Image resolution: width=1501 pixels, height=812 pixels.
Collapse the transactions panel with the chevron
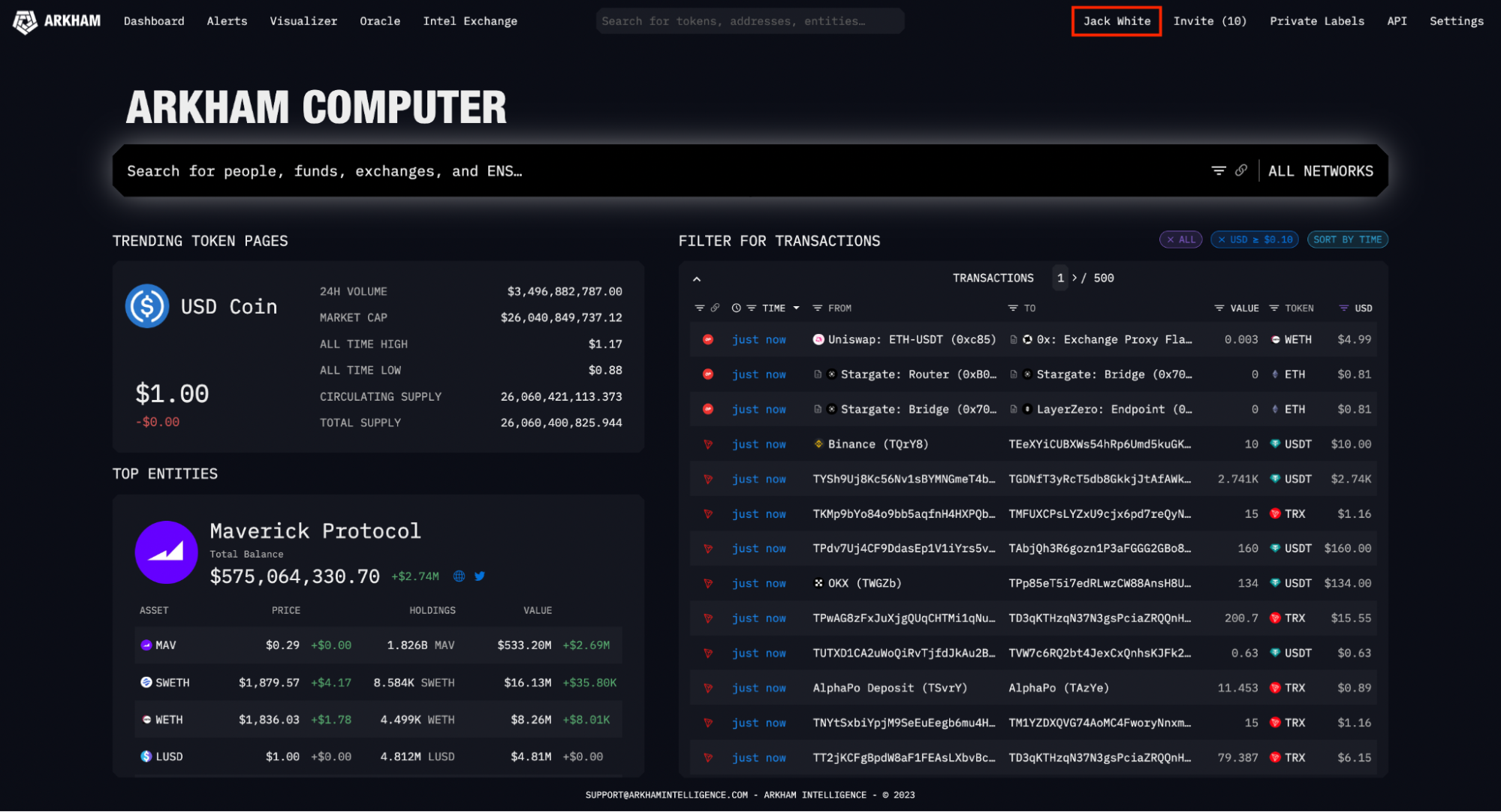point(697,278)
